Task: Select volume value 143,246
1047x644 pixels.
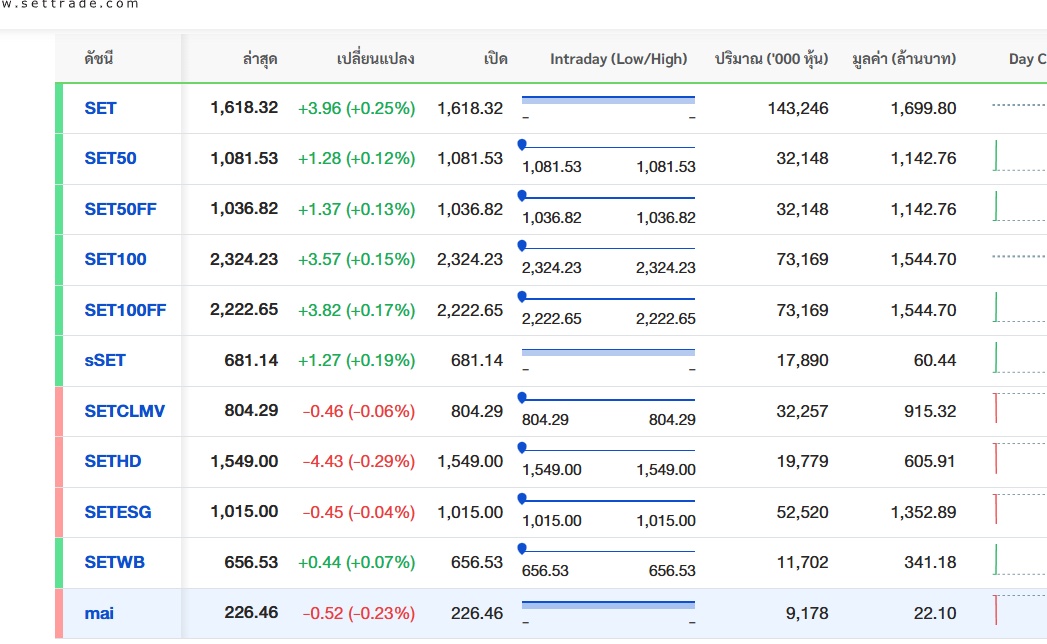Action: tap(798, 108)
